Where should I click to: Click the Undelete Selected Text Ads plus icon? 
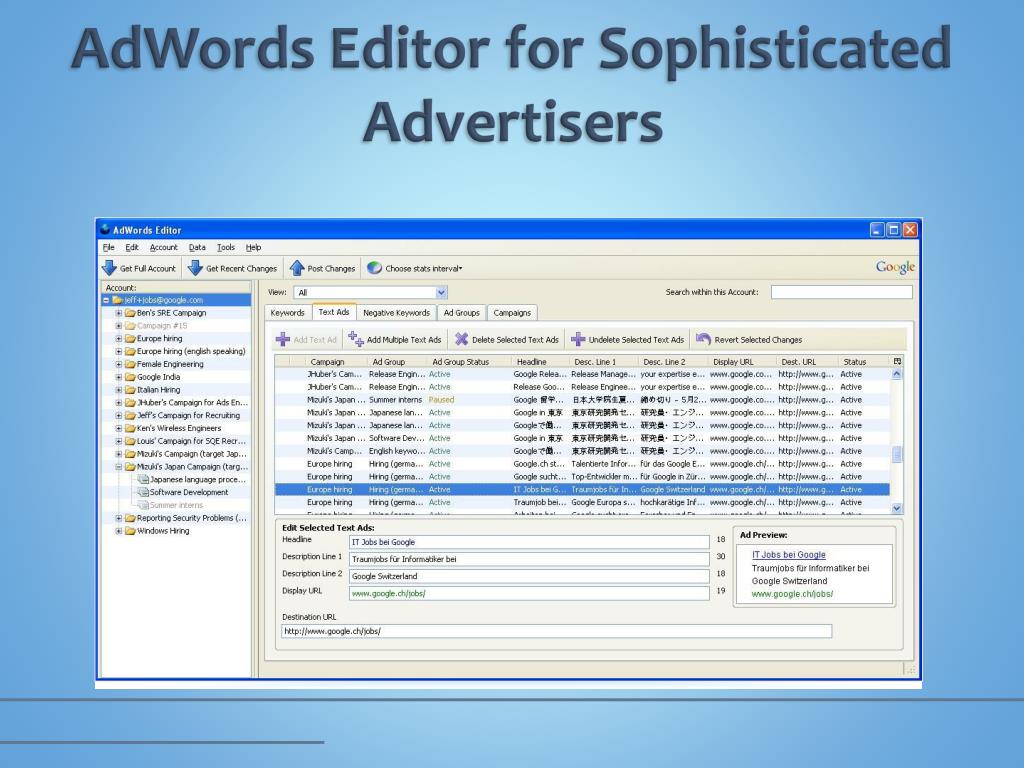(578, 339)
